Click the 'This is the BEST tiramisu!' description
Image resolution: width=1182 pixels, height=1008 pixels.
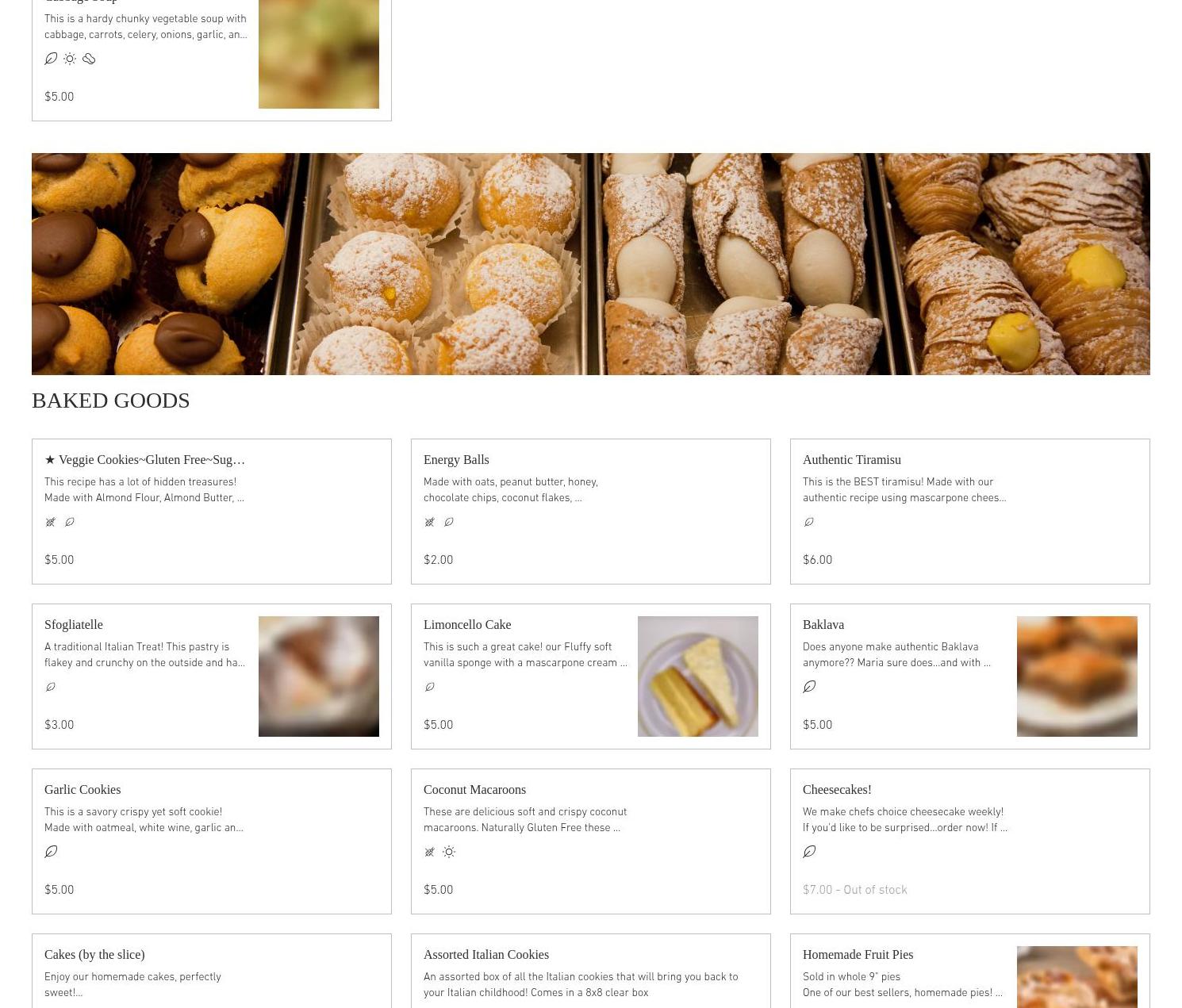tap(904, 490)
